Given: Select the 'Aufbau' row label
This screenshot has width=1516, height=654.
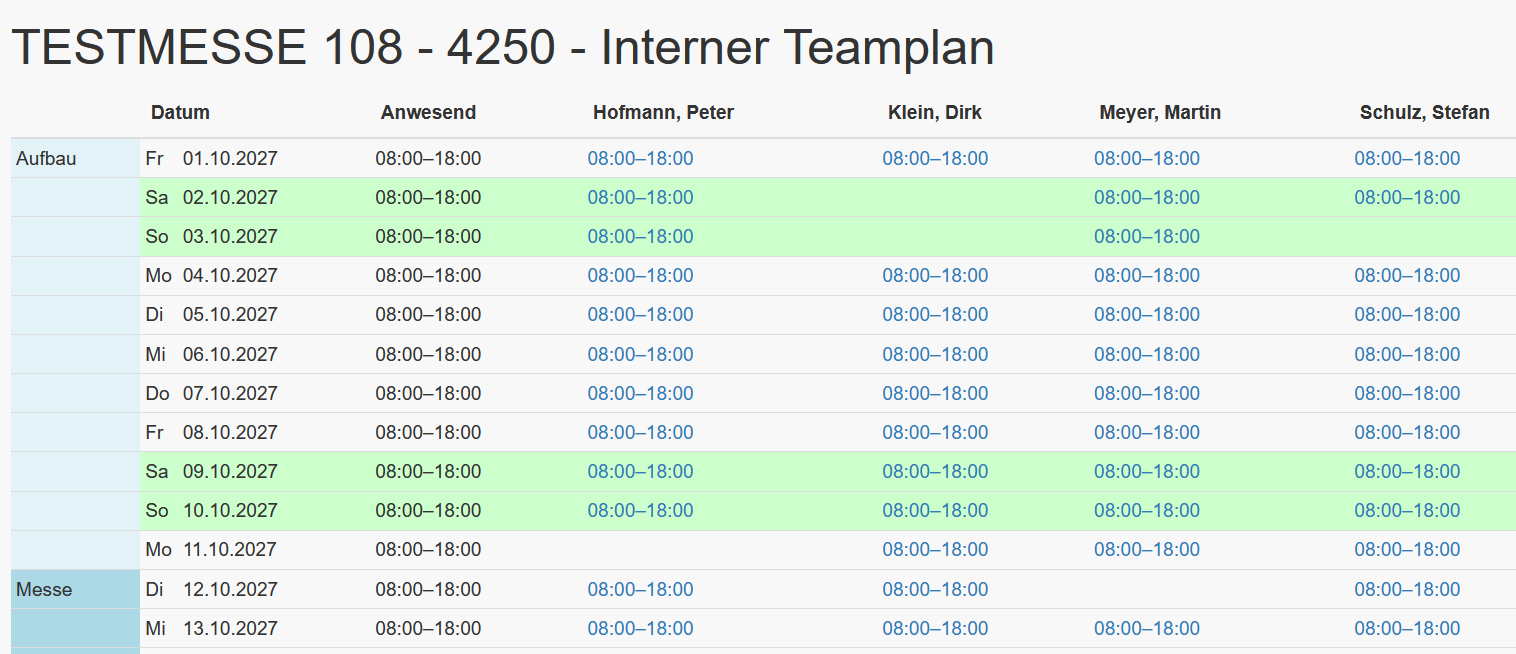Looking at the screenshot, I should [46, 157].
